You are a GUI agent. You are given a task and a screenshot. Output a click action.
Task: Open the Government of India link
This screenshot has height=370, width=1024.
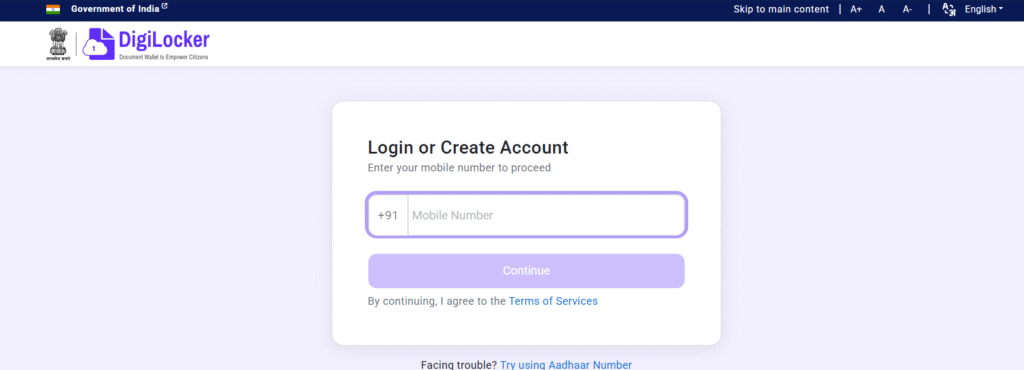116,9
